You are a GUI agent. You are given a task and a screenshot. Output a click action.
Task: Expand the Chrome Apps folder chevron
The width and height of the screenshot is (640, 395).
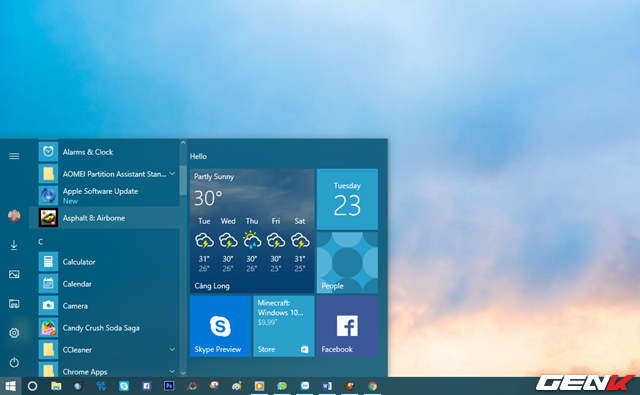click(172, 371)
